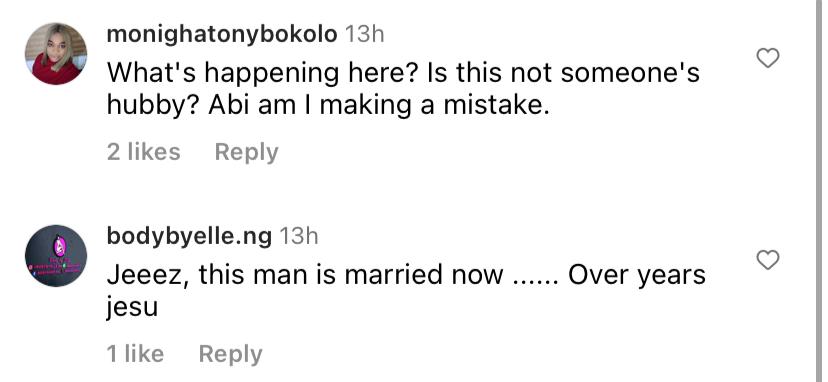Click the word 'jesu' in the second comment
This screenshot has height=382, width=828.
(x=132, y=308)
